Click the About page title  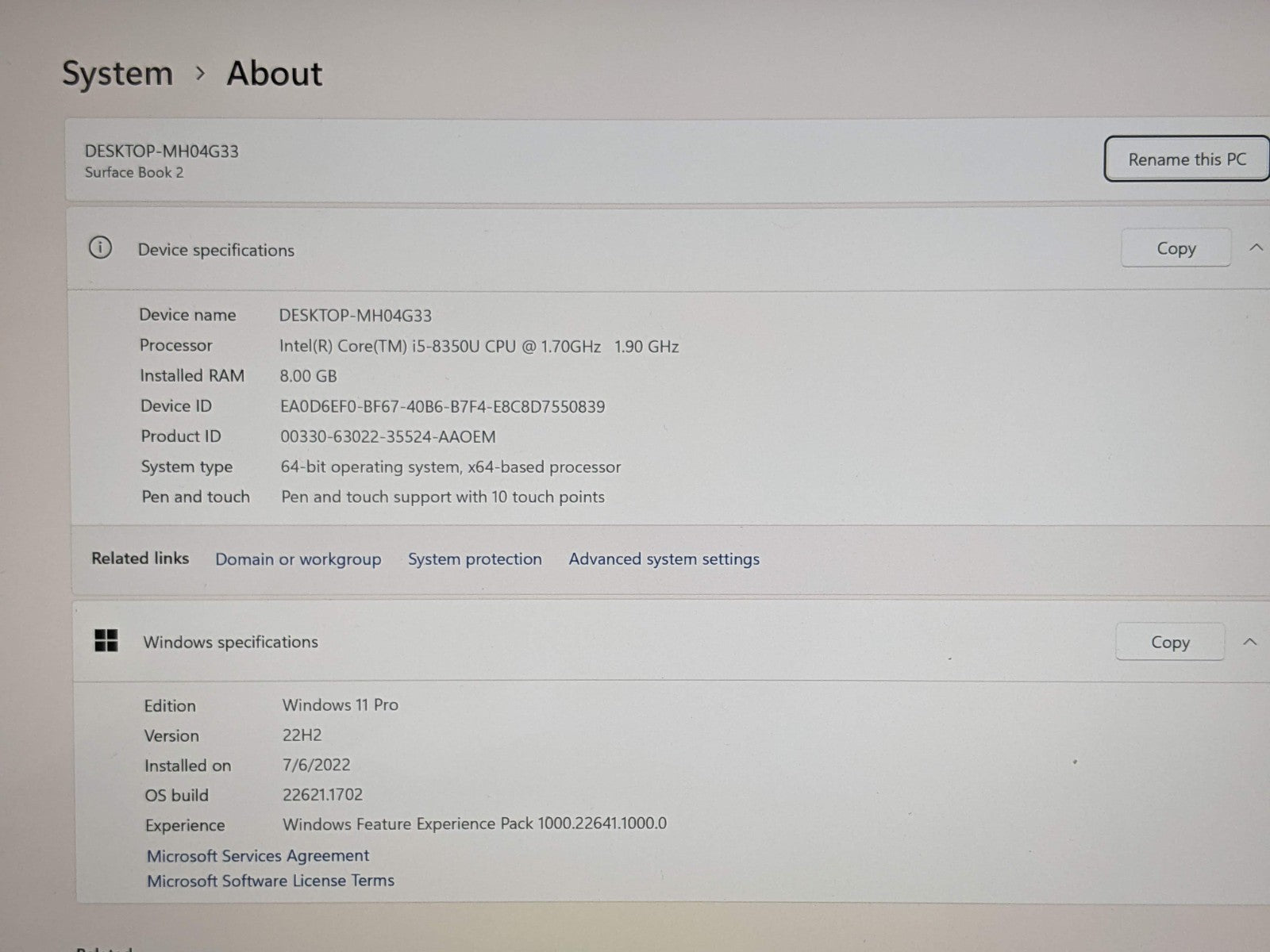[275, 74]
